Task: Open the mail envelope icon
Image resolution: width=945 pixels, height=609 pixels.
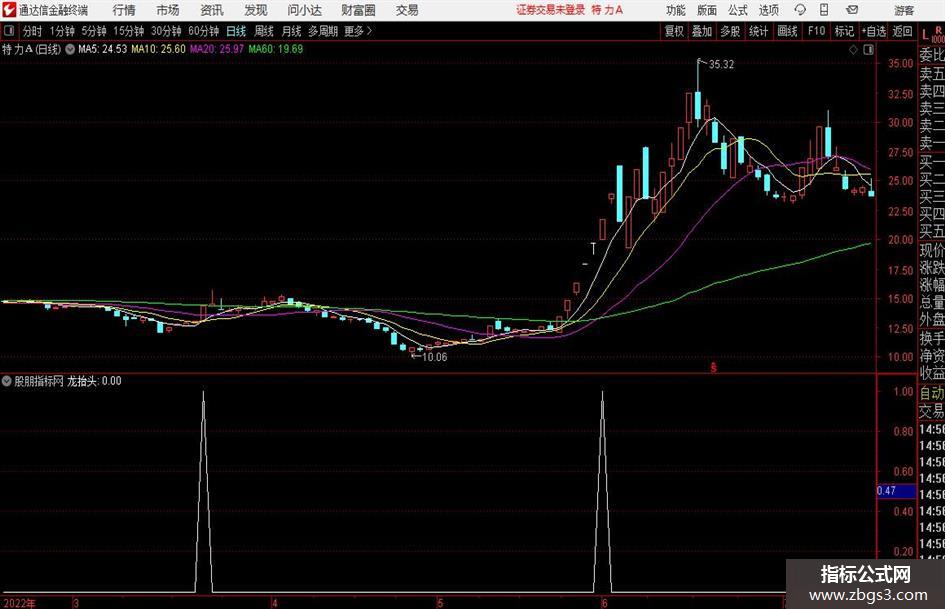Action: pos(852,10)
